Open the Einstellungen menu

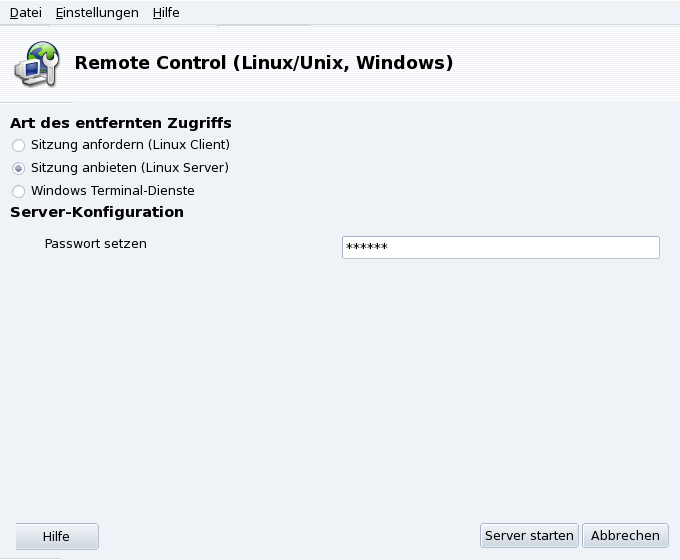[x=97, y=13]
